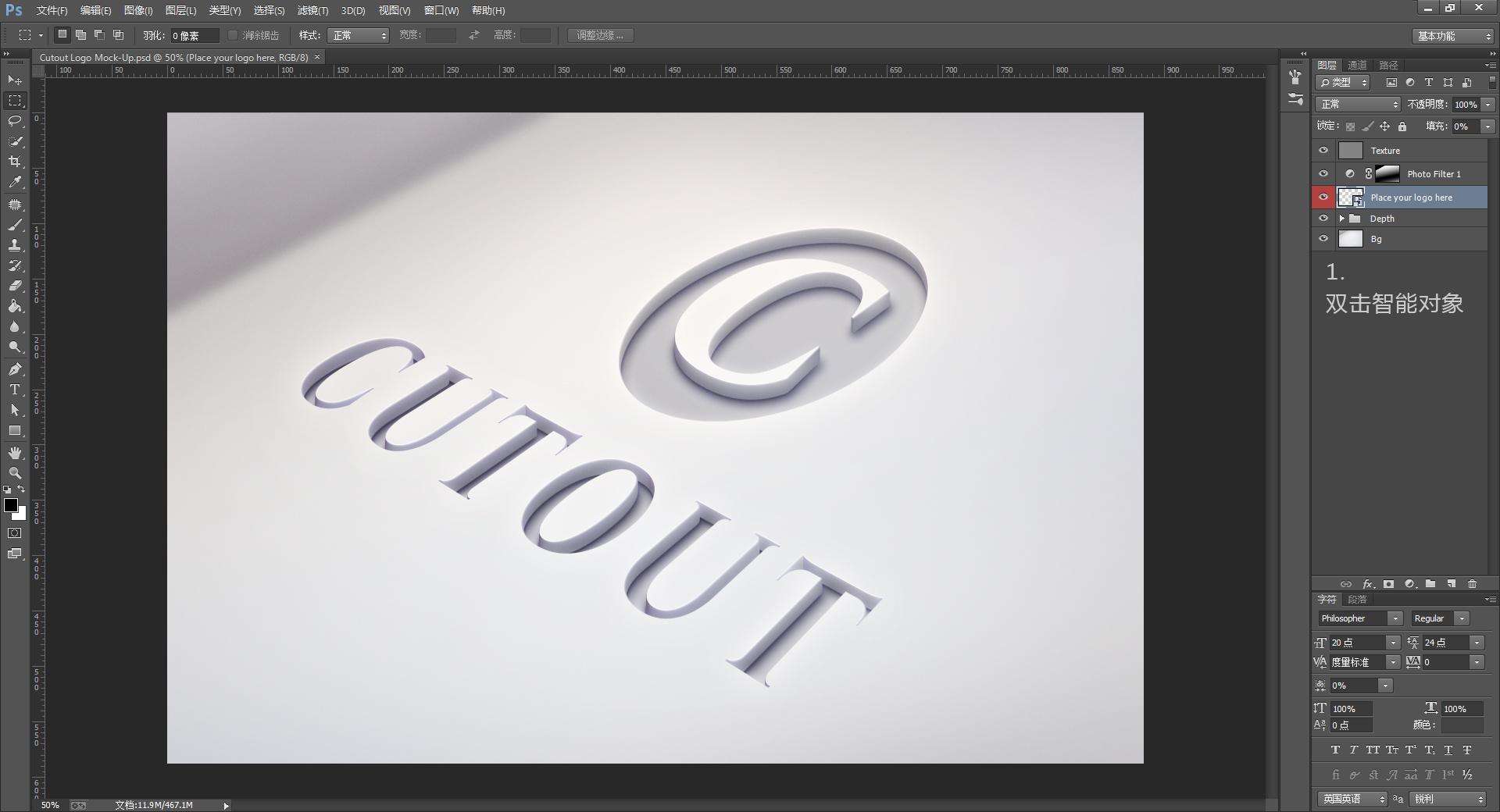Screen dimensions: 1500x812
Task: Select the Zoom tool
Action: [x=15, y=473]
